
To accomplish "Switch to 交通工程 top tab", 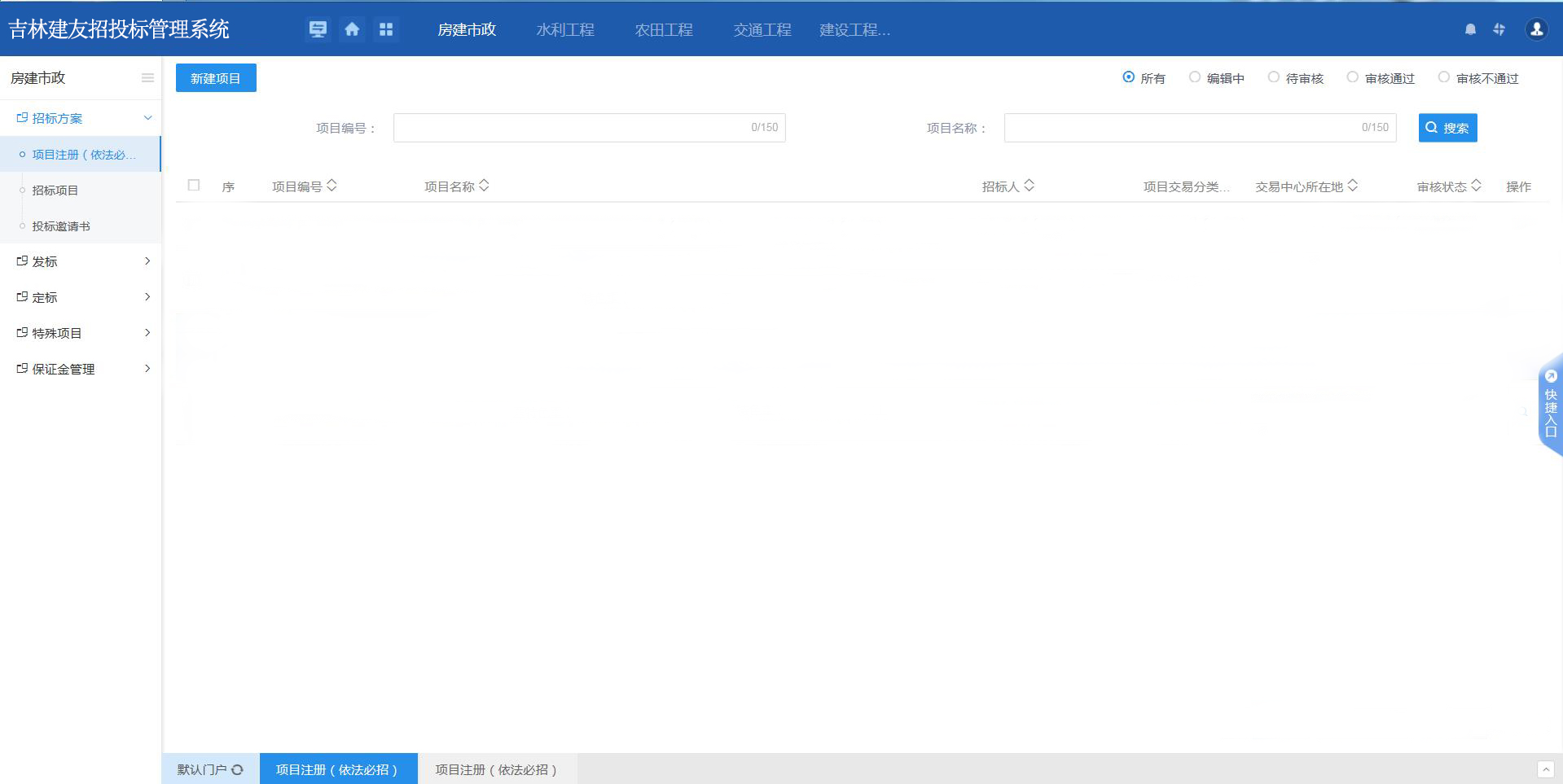I will [x=762, y=29].
